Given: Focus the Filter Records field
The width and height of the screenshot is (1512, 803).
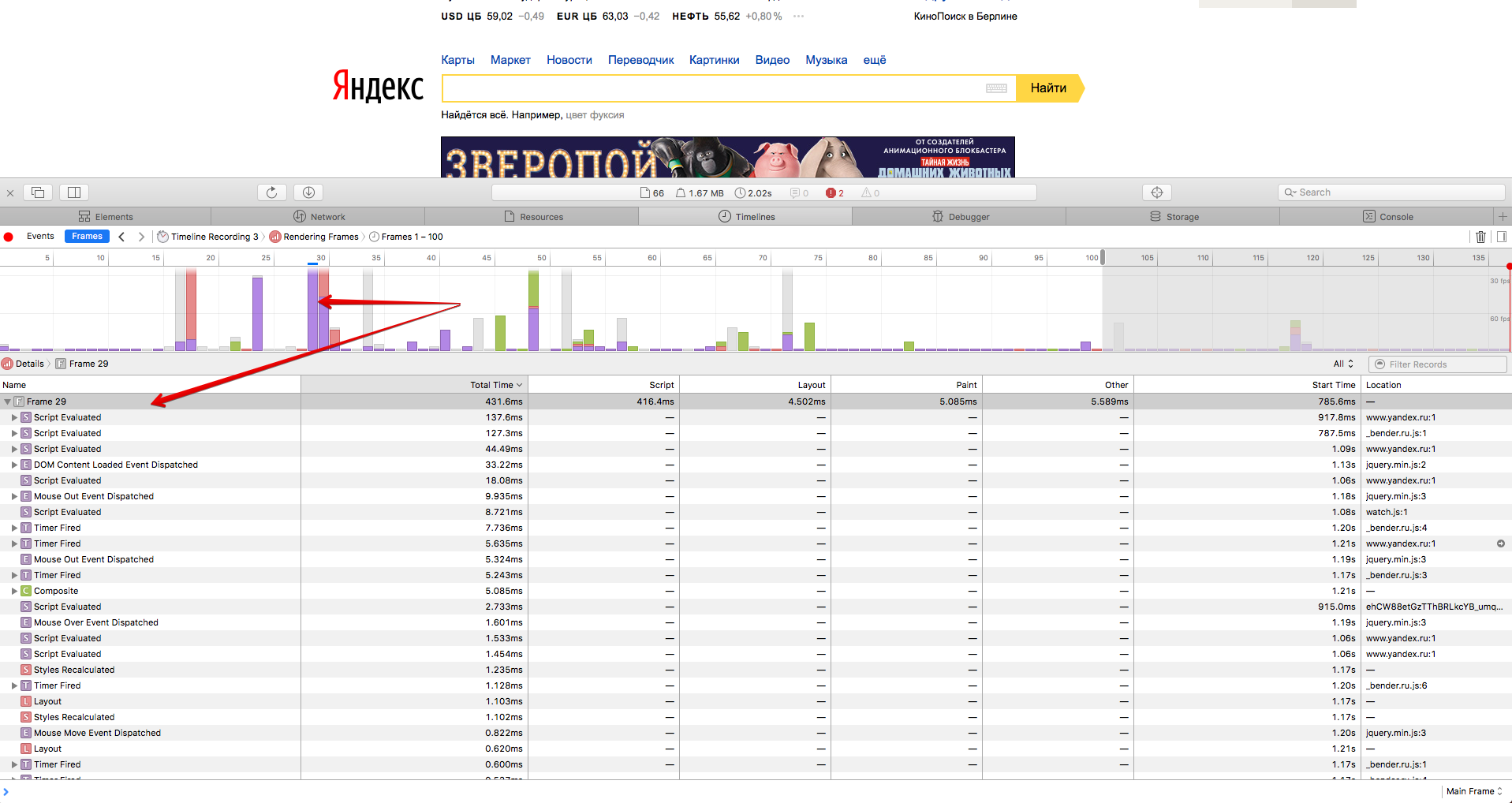Looking at the screenshot, I should click(1438, 364).
